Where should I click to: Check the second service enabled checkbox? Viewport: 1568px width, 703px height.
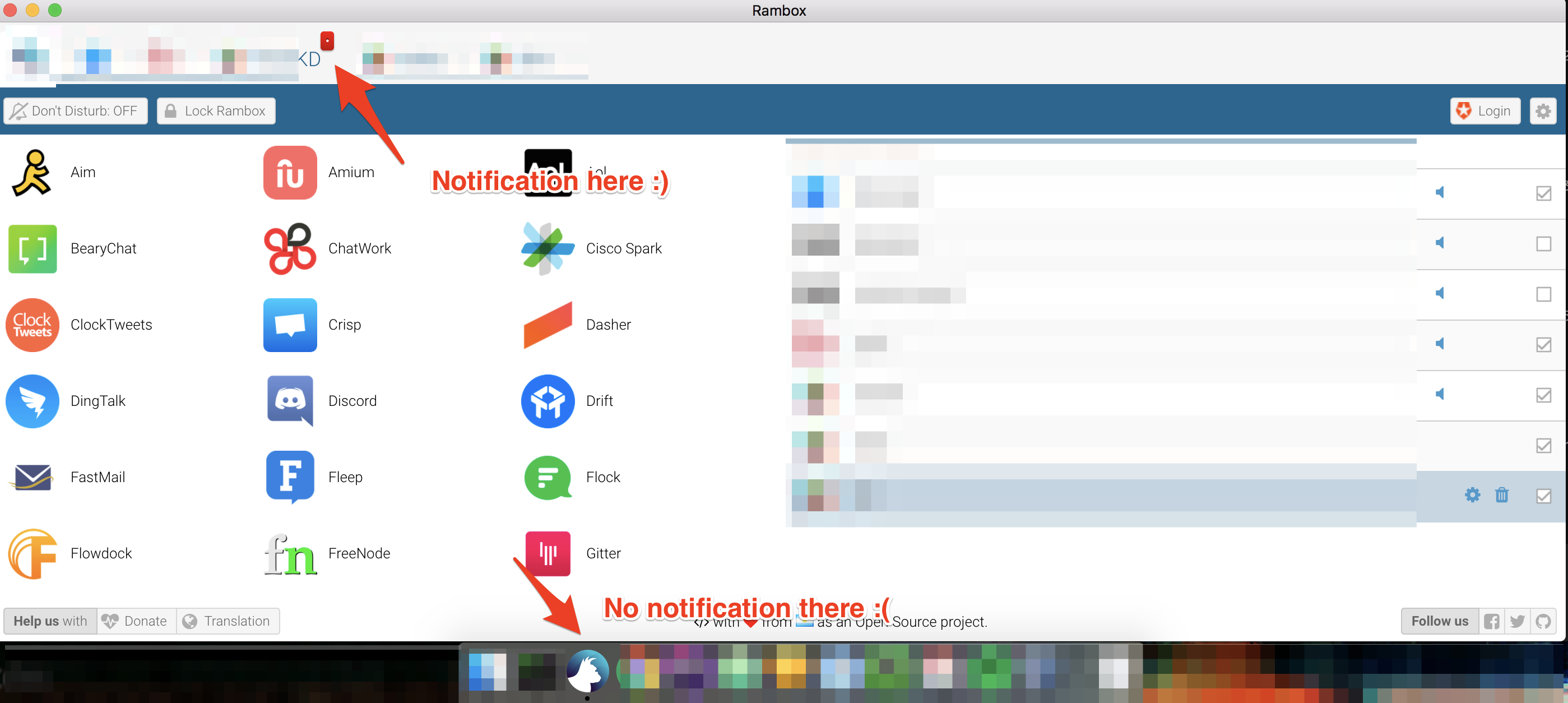(x=1543, y=243)
